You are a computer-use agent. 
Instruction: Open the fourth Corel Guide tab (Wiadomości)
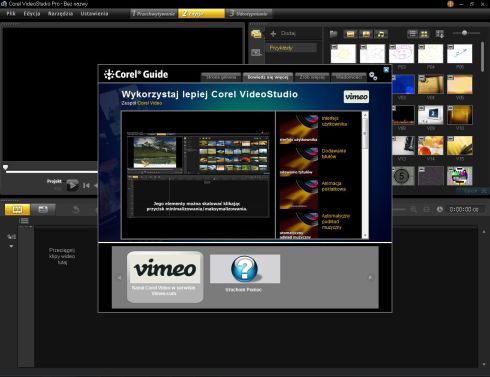(x=349, y=77)
